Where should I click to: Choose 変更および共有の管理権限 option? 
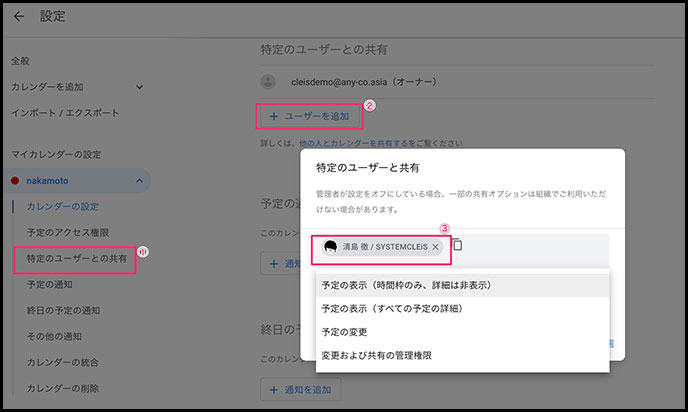click(462, 355)
